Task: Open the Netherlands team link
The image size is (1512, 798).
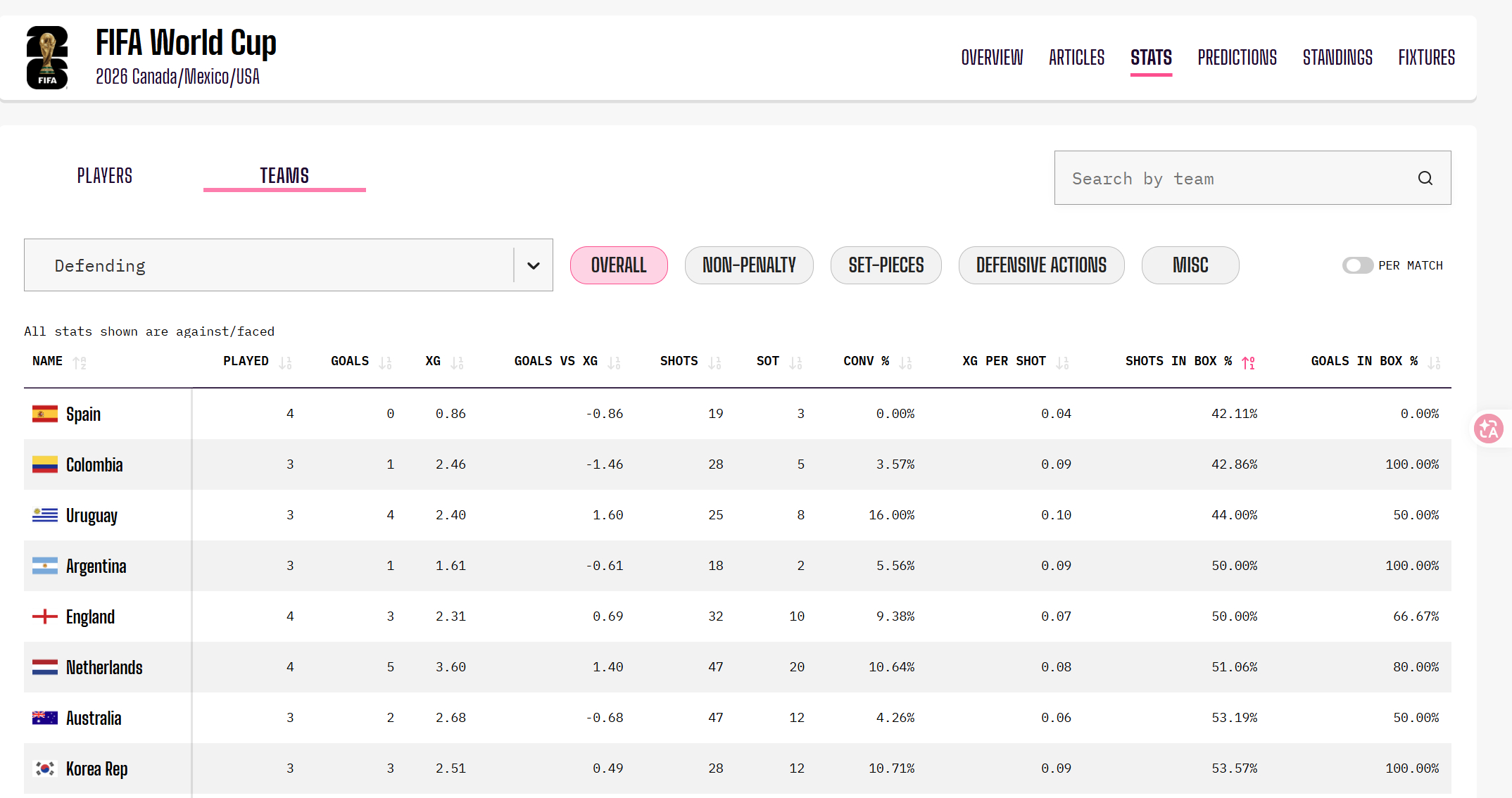Action: (104, 667)
